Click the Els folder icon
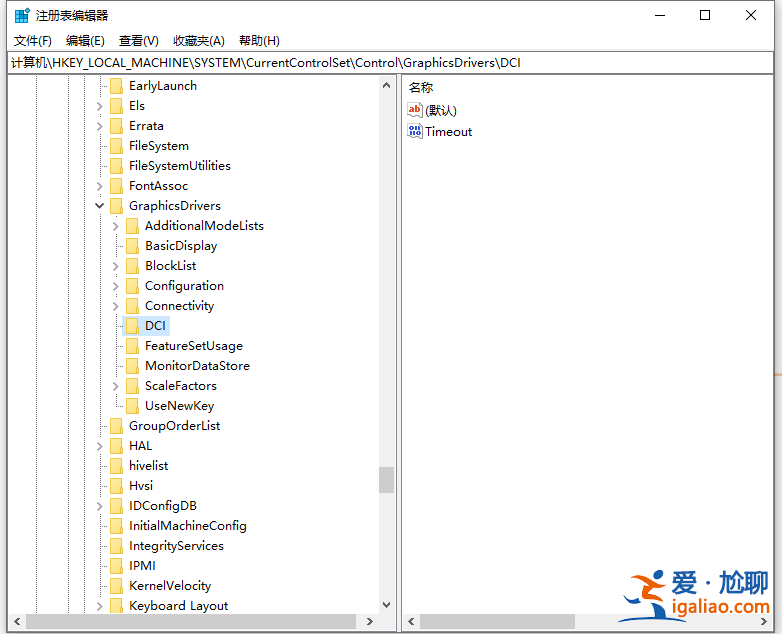 116,106
